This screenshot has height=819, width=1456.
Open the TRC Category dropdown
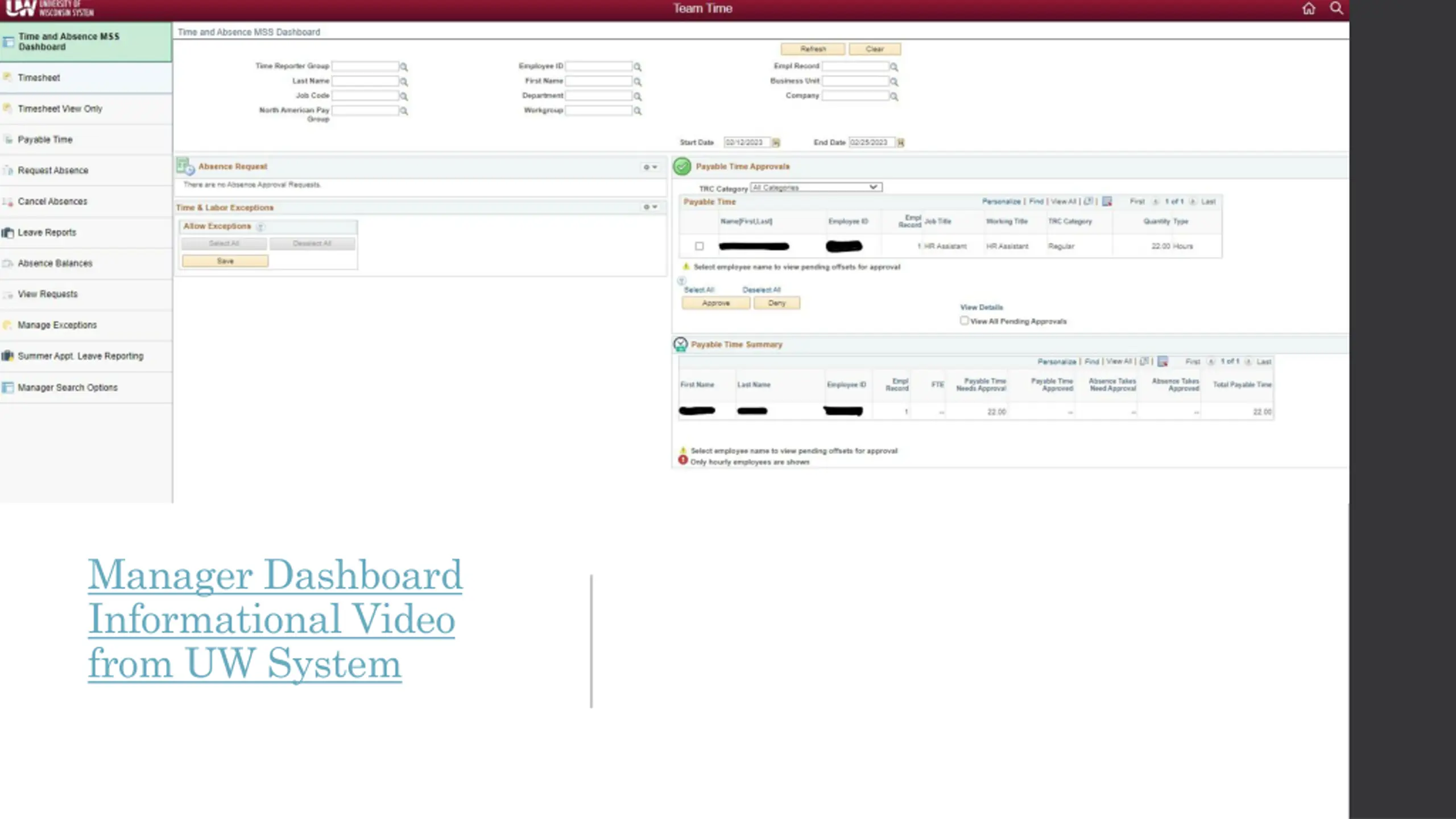816,188
